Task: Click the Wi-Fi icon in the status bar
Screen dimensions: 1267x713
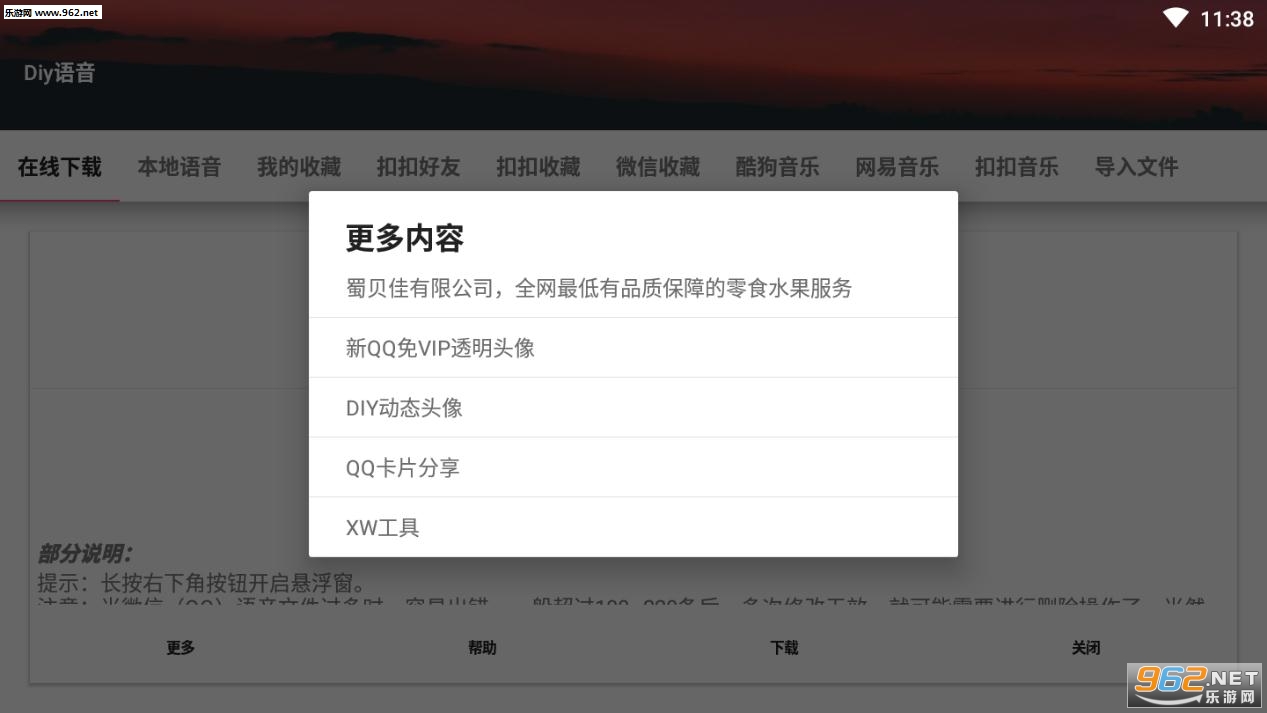Action: (x=1175, y=17)
